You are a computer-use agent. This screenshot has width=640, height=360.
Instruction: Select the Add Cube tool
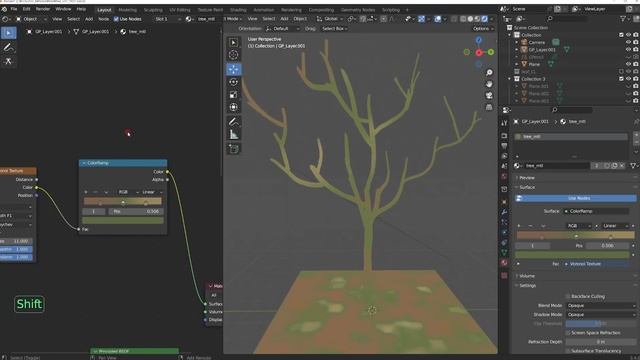coord(233,149)
